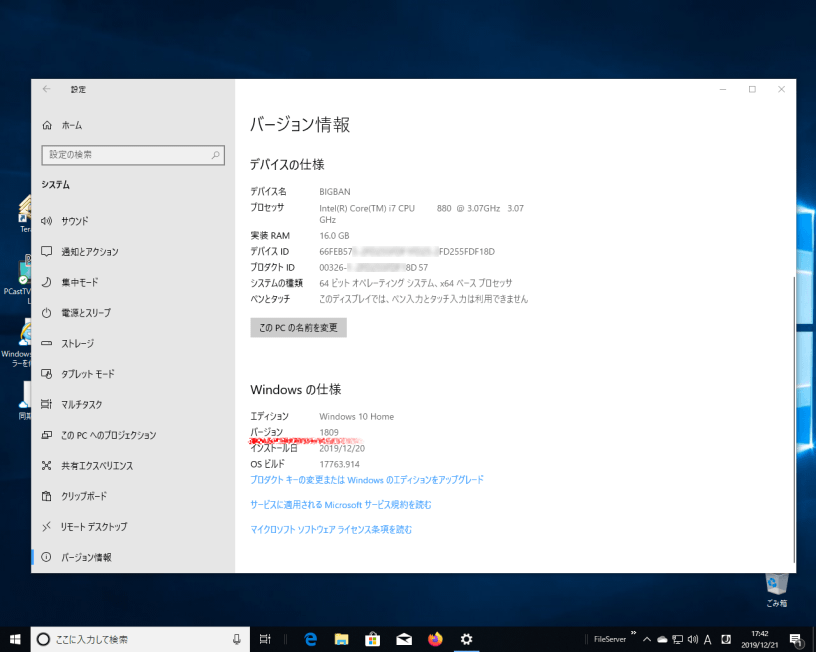Open 電源とスリープ settings
The image size is (816, 652).
133,313
